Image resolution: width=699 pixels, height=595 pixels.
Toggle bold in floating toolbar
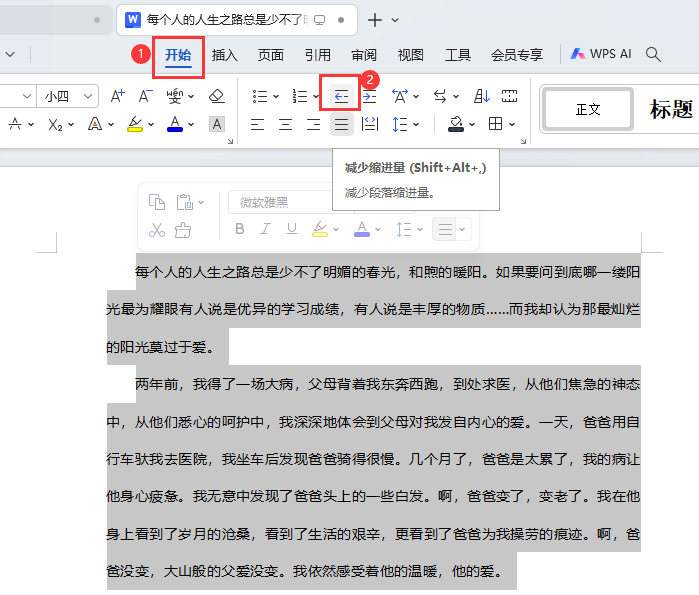coord(240,229)
